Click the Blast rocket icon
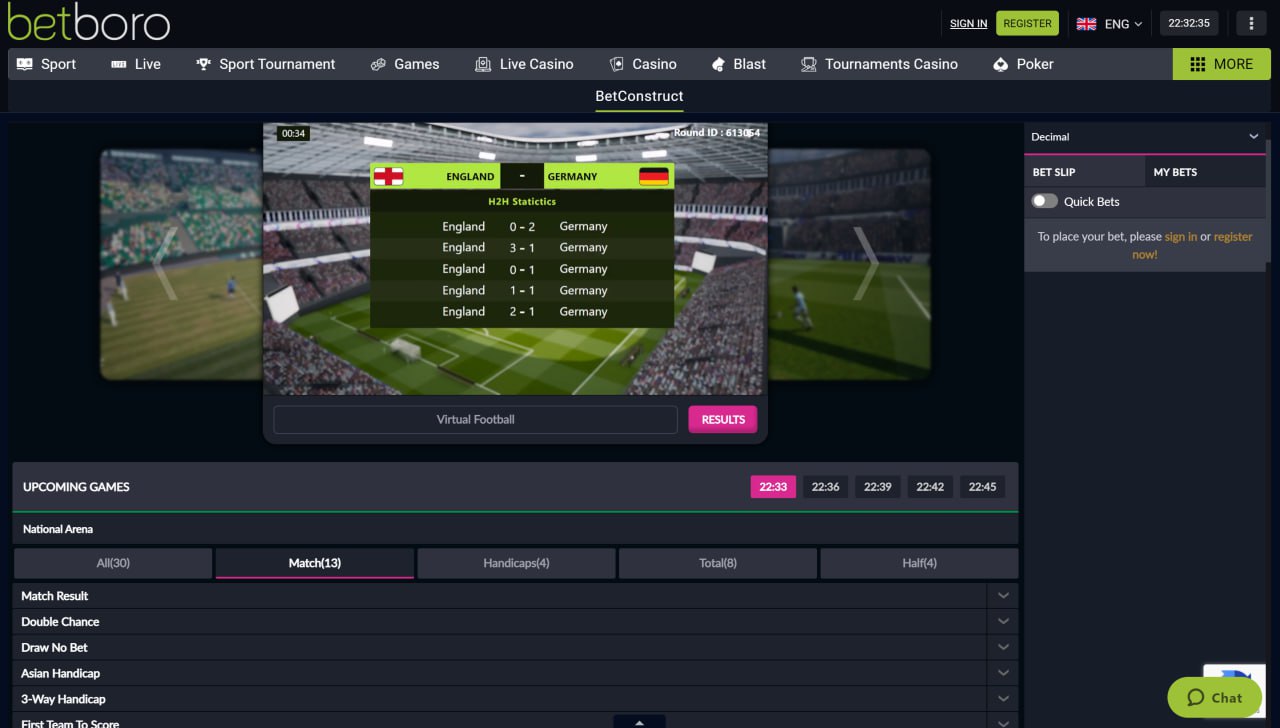This screenshot has height=728, width=1280. (x=718, y=64)
